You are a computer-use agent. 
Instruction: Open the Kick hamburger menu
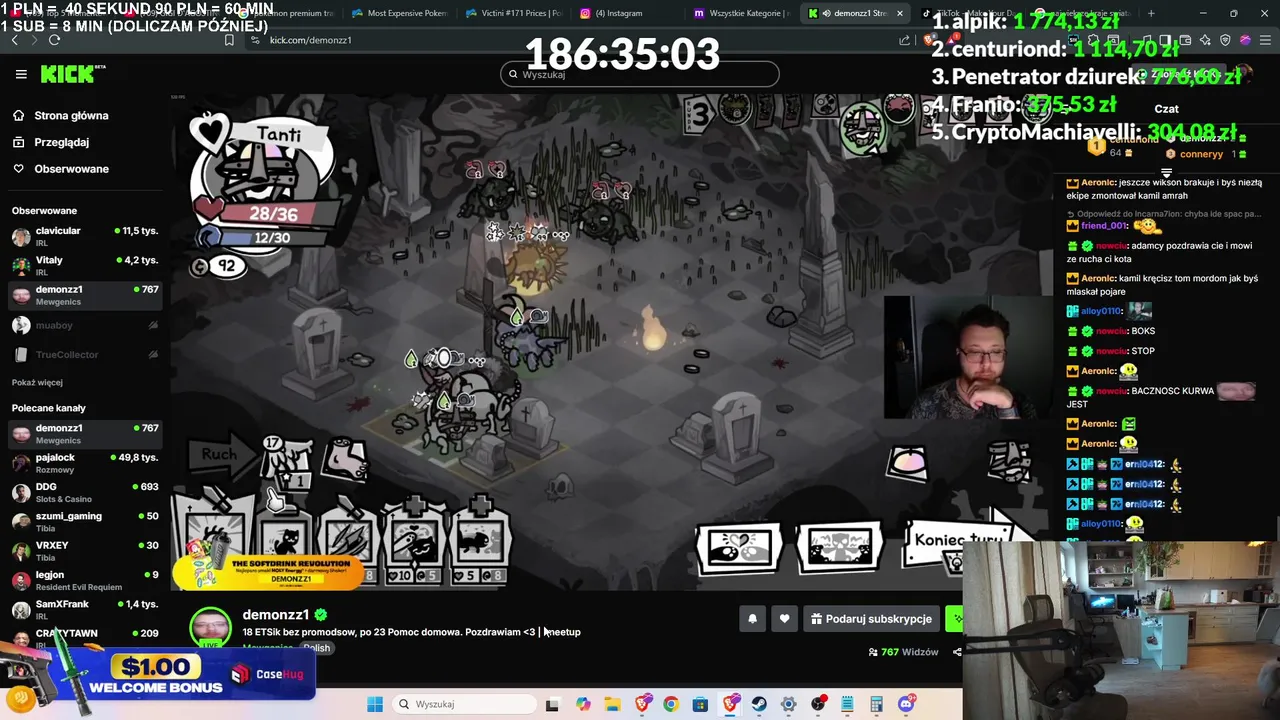[21, 74]
